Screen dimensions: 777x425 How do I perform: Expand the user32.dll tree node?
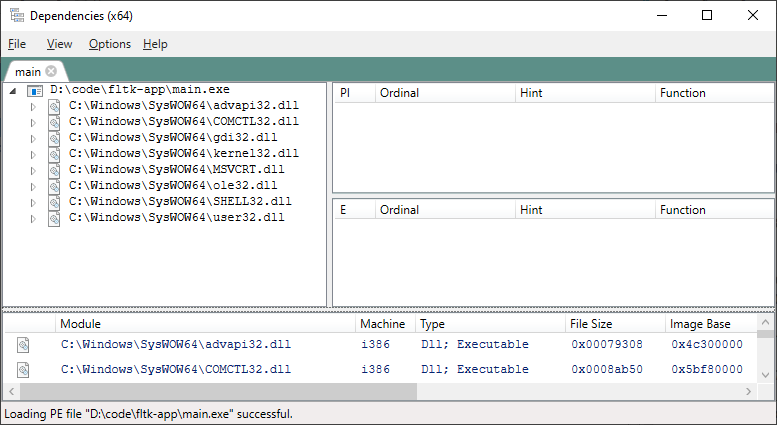33,218
